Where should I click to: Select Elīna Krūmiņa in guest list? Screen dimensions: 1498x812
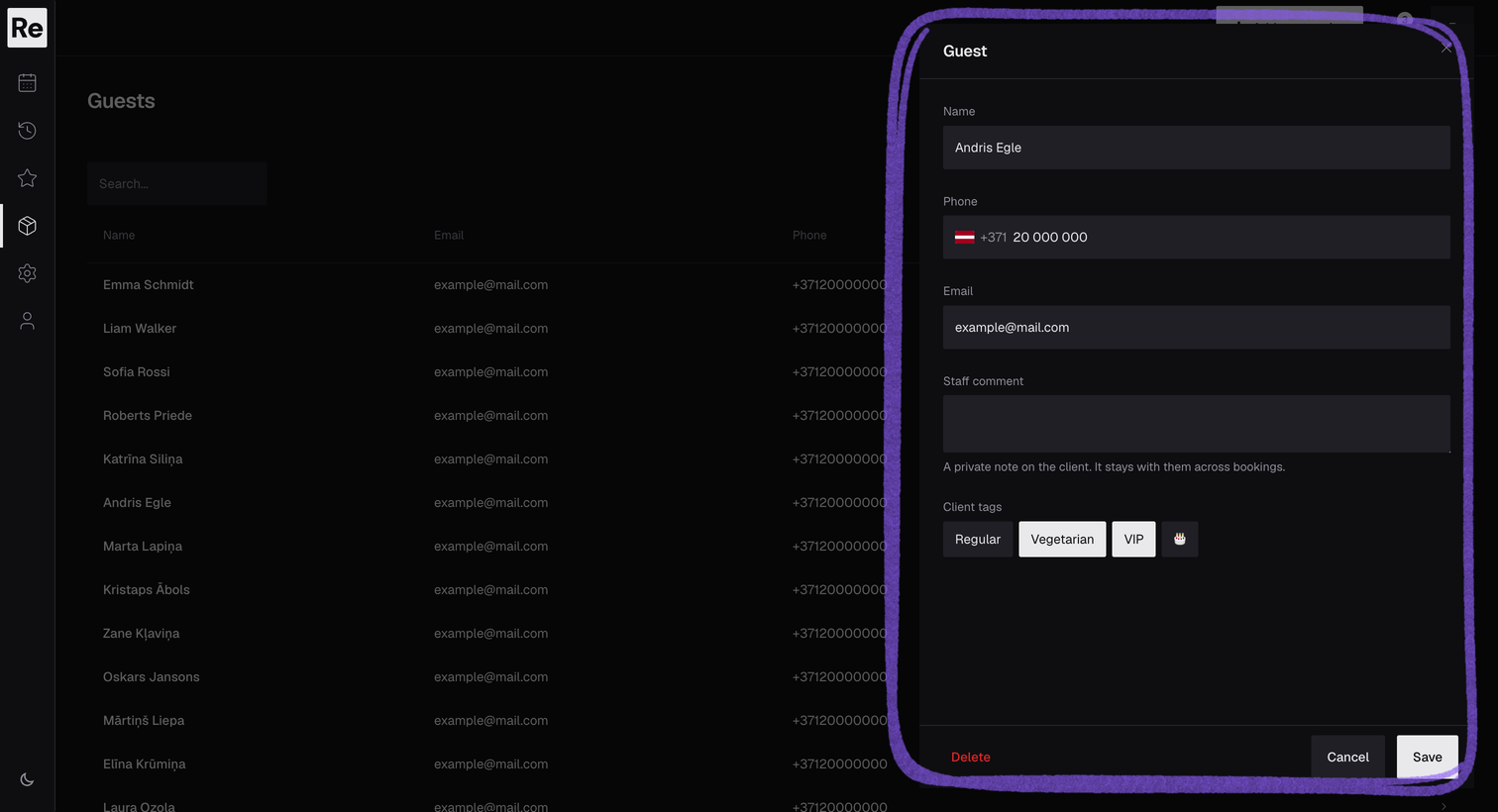[145, 764]
